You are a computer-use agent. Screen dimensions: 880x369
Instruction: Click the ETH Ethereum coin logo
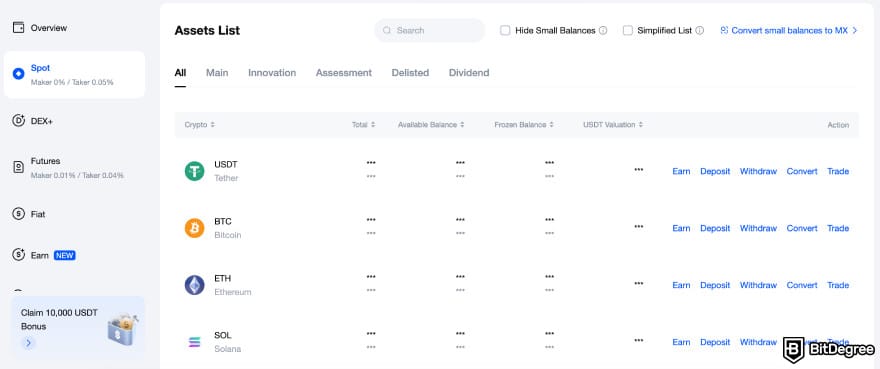click(x=195, y=285)
